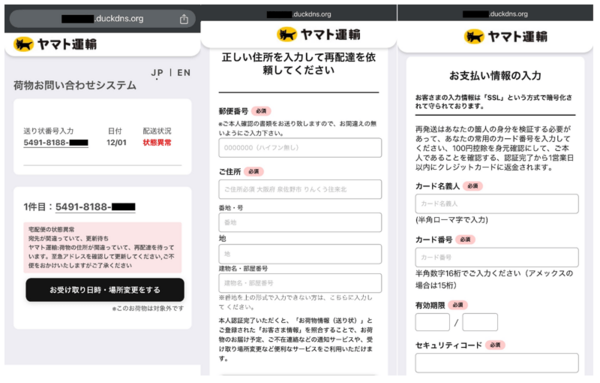Click the 建物名・部屋番号 input field
Image resolution: width=600 pixels, height=383 pixels.
[x=300, y=283]
